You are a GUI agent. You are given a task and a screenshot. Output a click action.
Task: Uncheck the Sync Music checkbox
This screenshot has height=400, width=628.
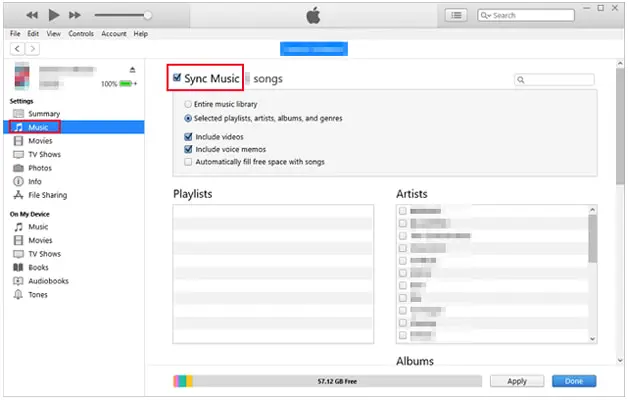tap(177, 78)
